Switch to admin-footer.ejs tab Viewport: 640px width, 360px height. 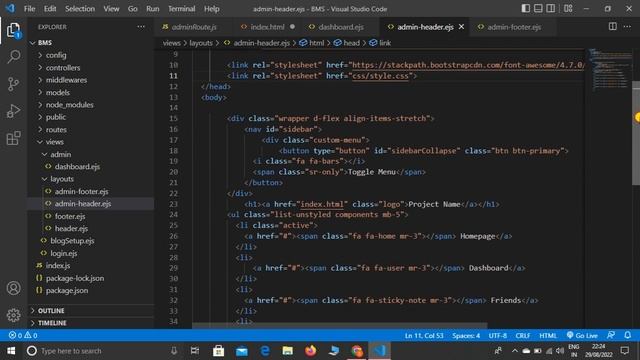pos(514,27)
